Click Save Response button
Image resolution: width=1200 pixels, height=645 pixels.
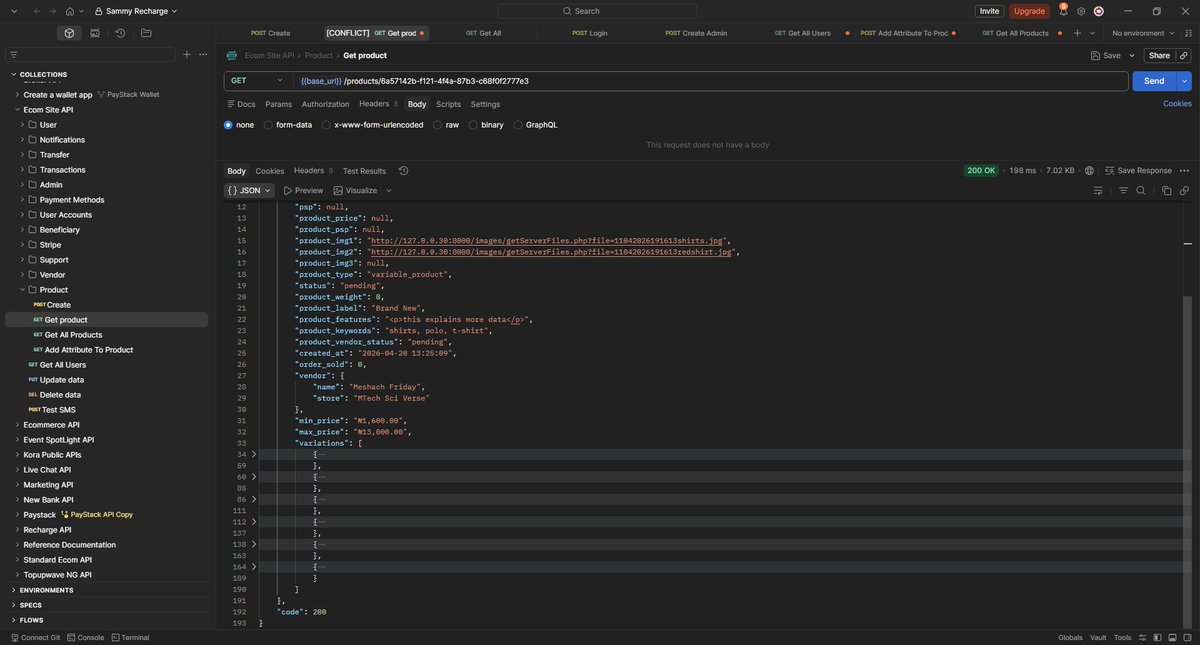1138,171
